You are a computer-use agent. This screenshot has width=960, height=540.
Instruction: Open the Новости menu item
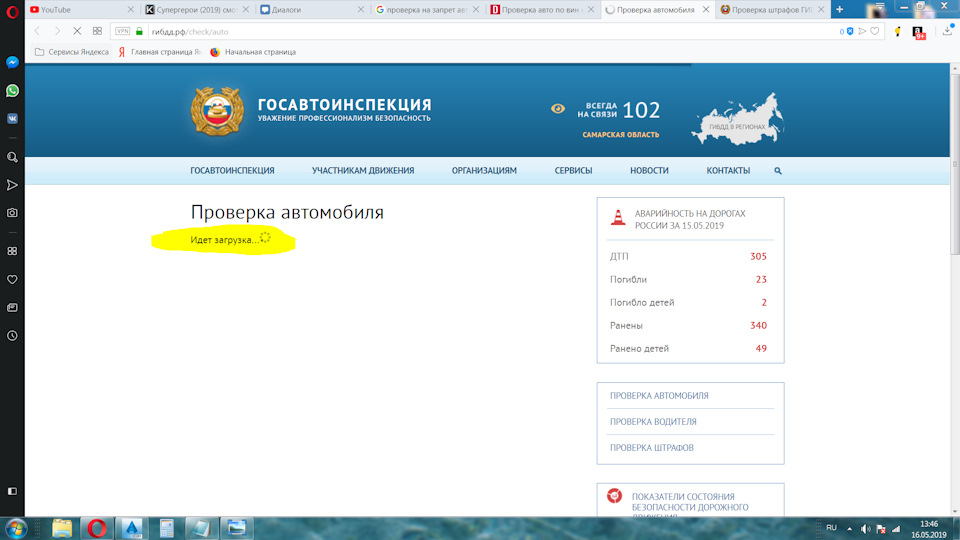click(x=649, y=171)
